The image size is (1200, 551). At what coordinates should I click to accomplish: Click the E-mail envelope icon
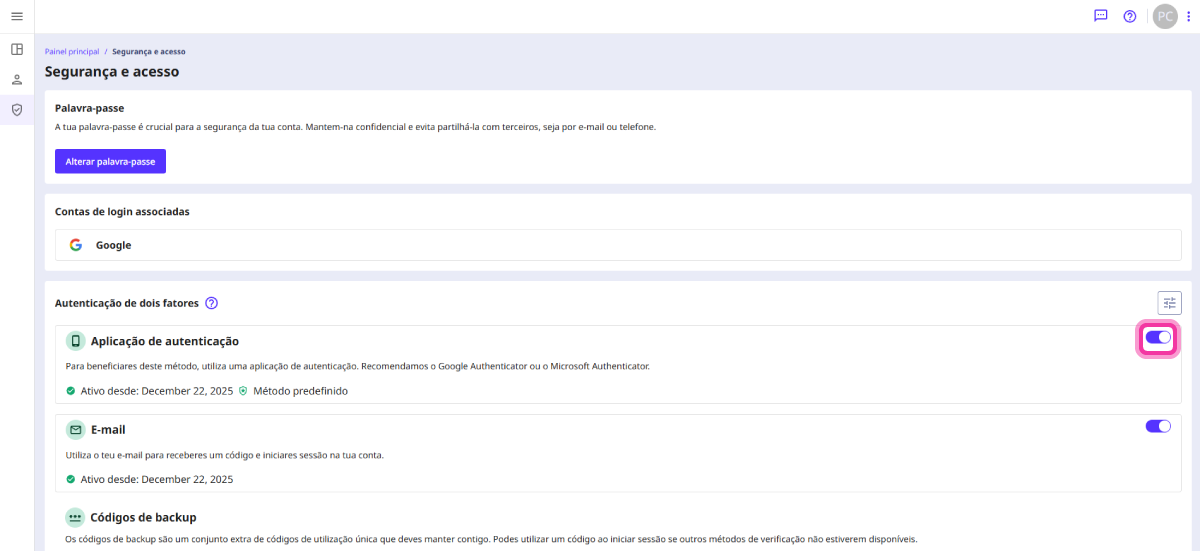pyautogui.click(x=75, y=430)
